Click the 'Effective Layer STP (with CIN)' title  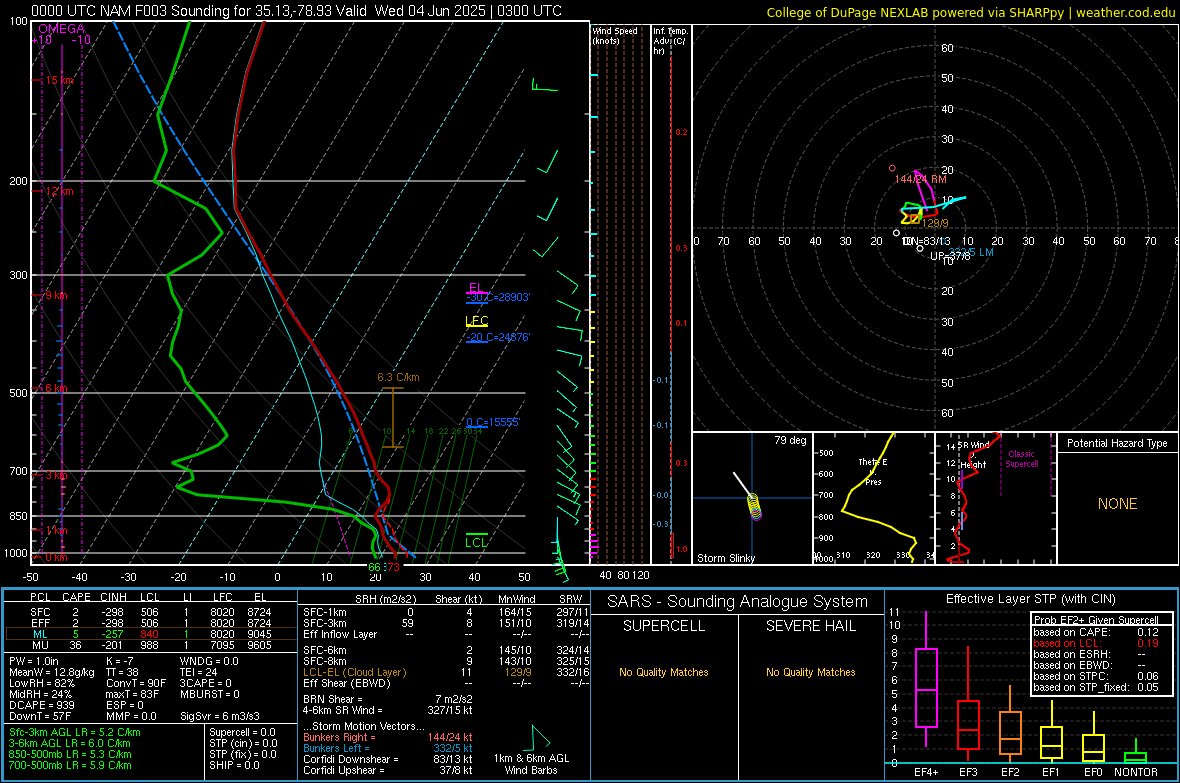point(1030,599)
